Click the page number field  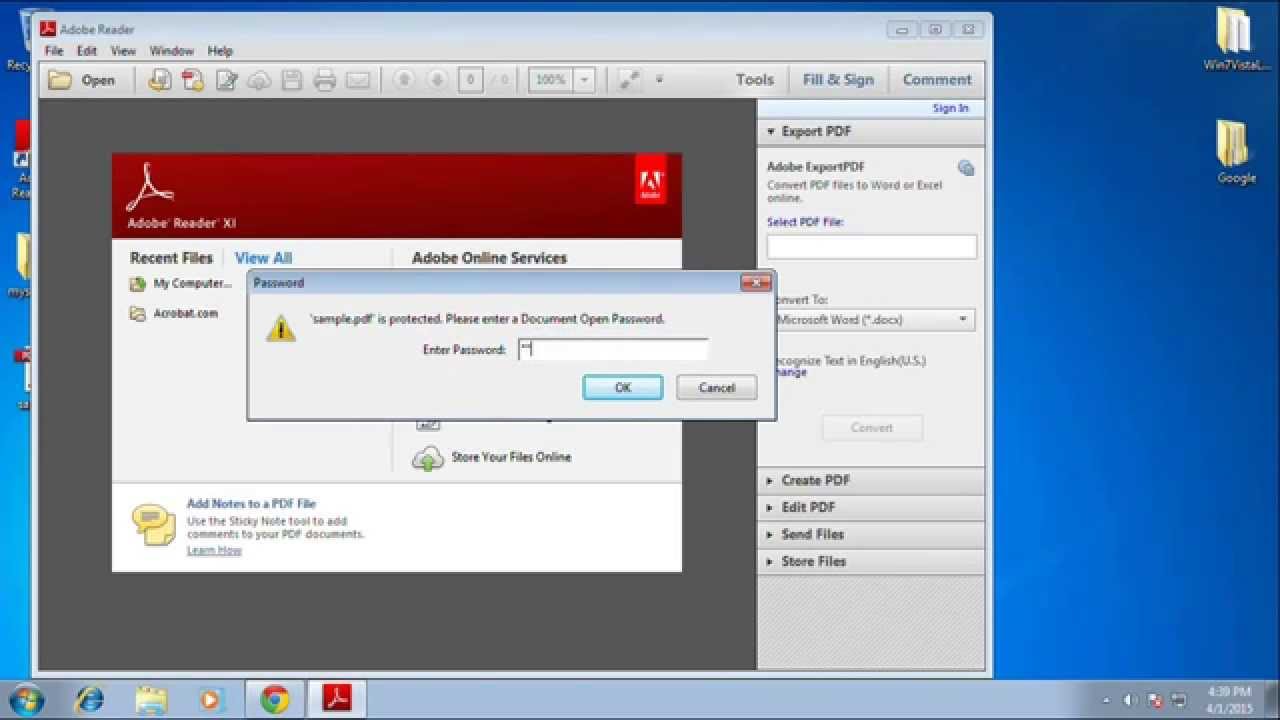click(470, 80)
